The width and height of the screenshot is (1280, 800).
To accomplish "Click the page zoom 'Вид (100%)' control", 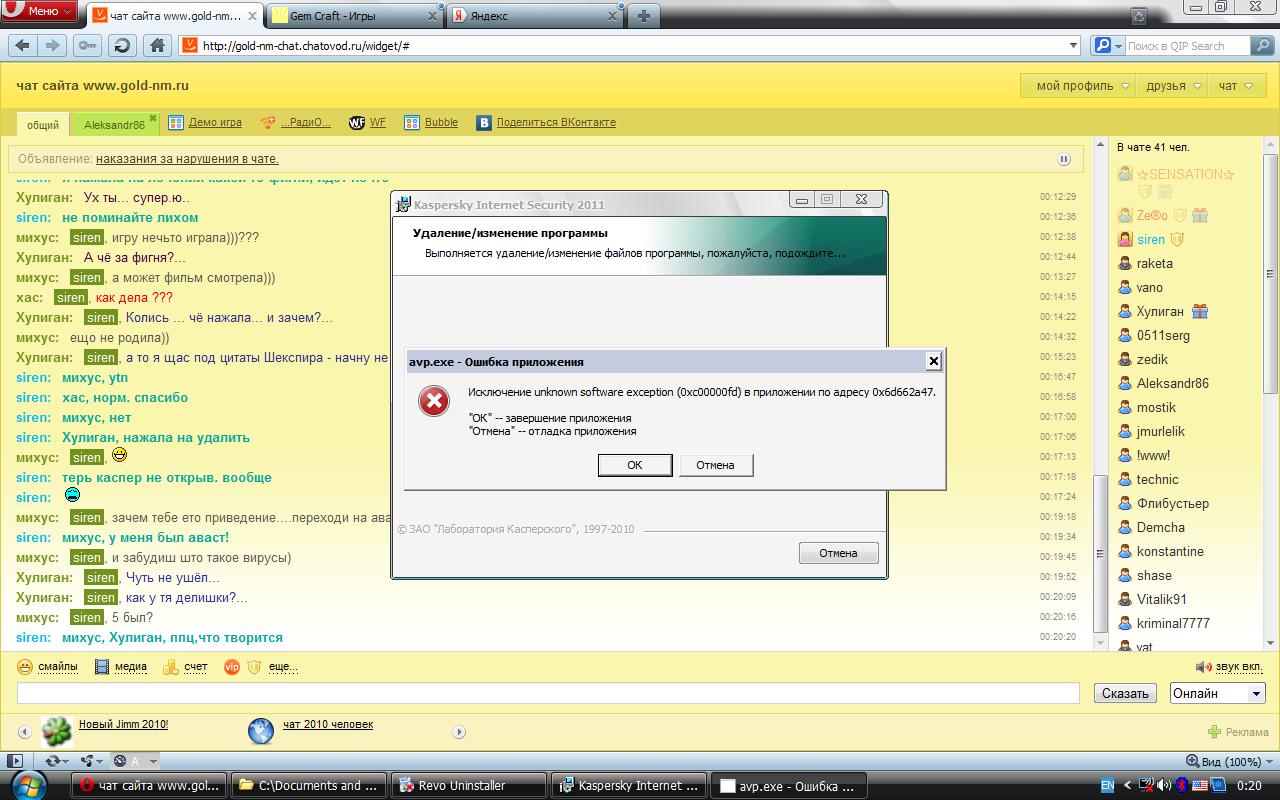I will (x=1223, y=761).
